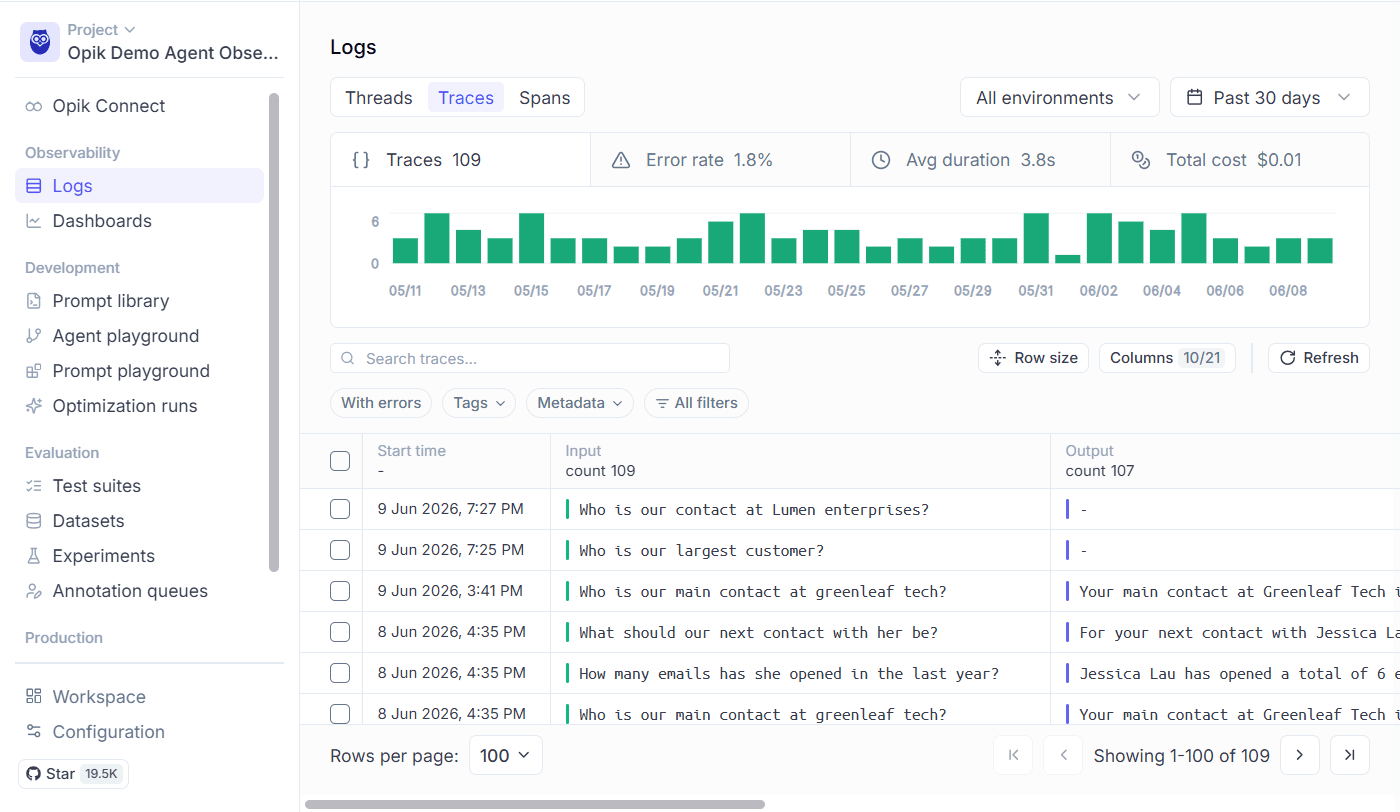Go to the next page of traces

(x=1300, y=756)
